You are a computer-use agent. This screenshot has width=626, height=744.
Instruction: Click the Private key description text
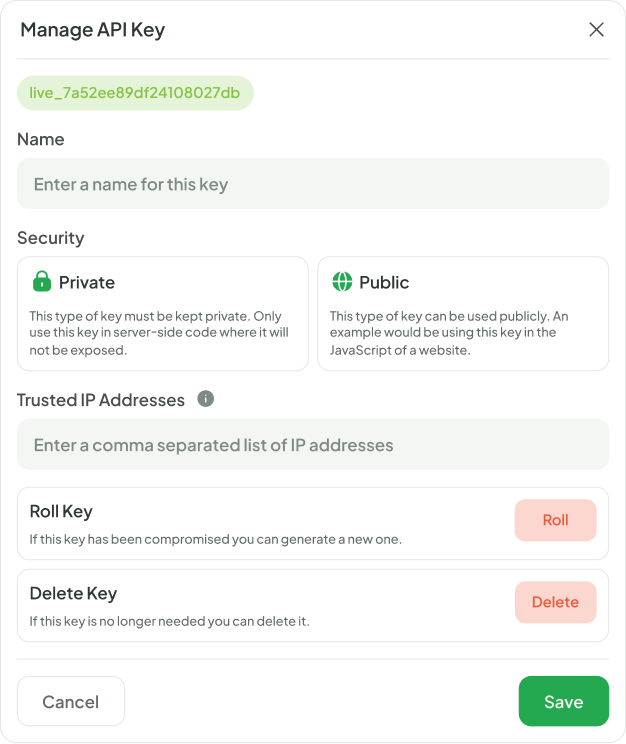[x=159, y=333]
